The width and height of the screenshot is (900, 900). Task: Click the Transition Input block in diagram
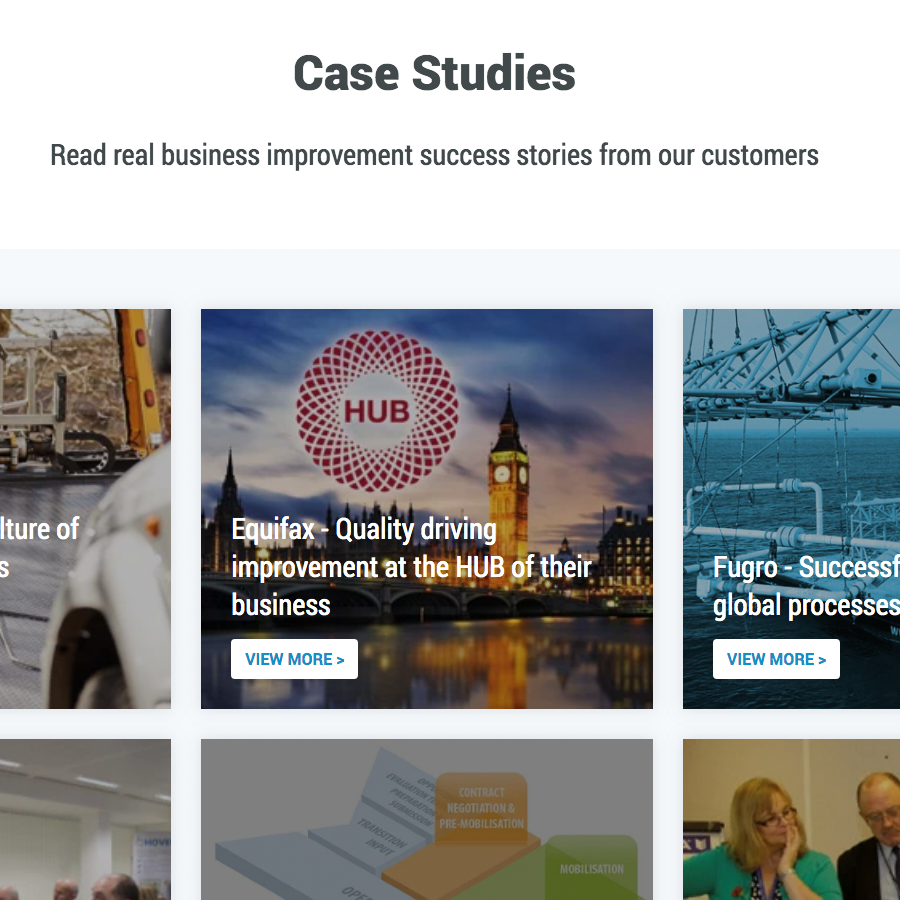tap(381, 838)
